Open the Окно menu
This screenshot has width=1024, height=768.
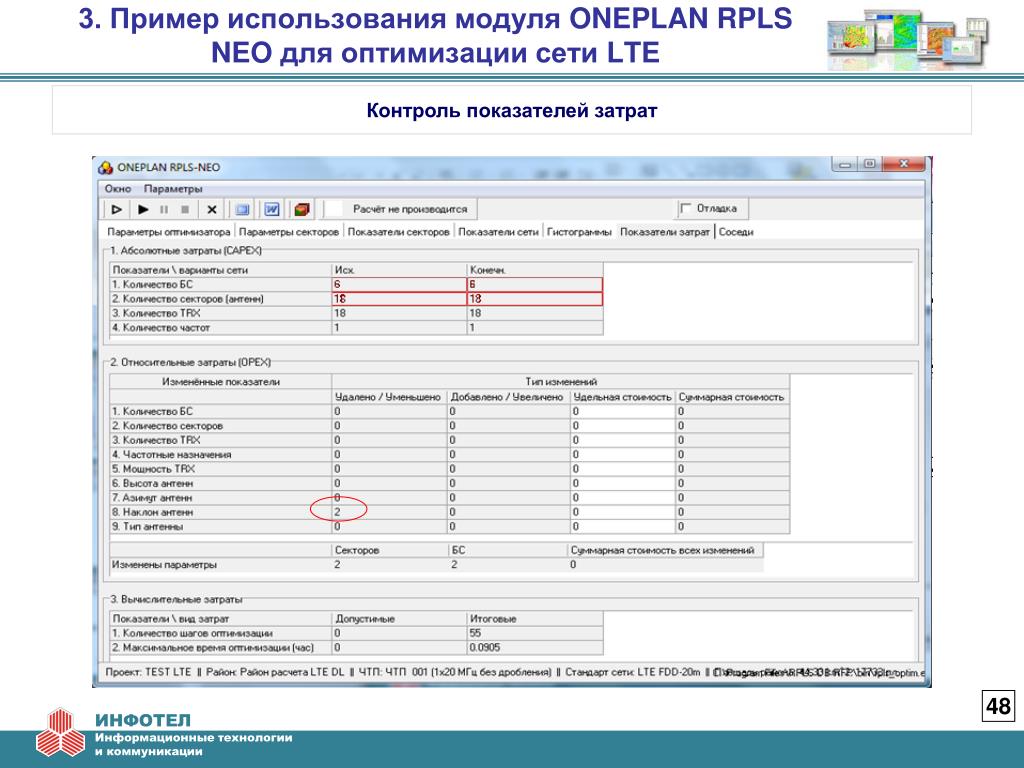118,189
